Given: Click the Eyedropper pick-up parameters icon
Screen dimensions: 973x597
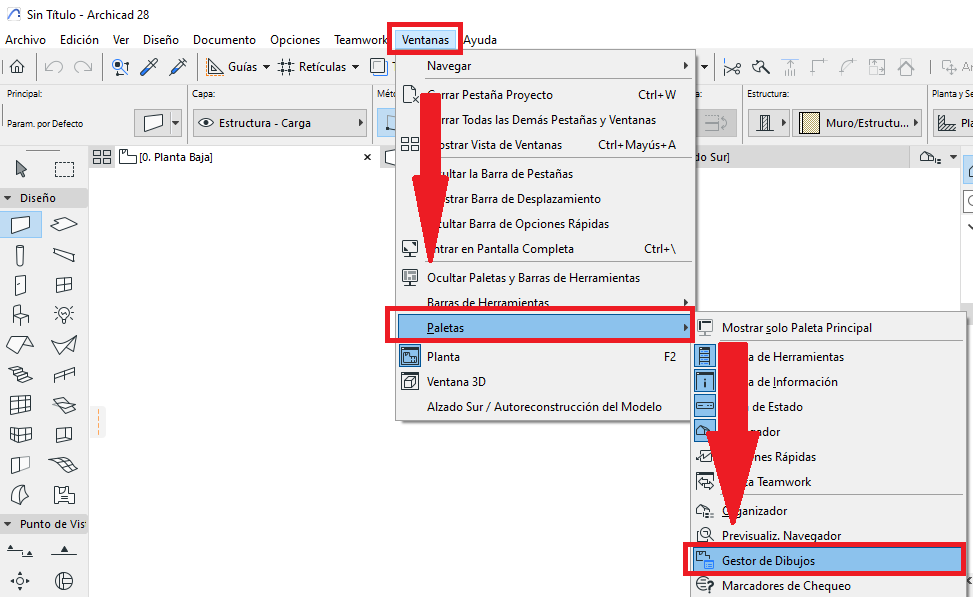Looking at the screenshot, I should pyautogui.click(x=149, y=67).
